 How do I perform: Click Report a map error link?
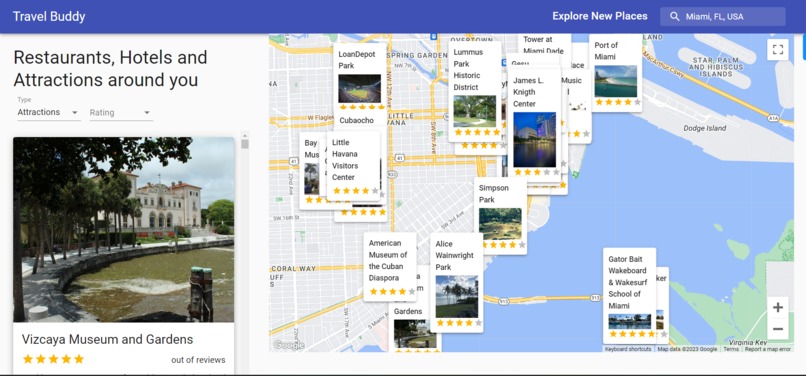(767, 349)
